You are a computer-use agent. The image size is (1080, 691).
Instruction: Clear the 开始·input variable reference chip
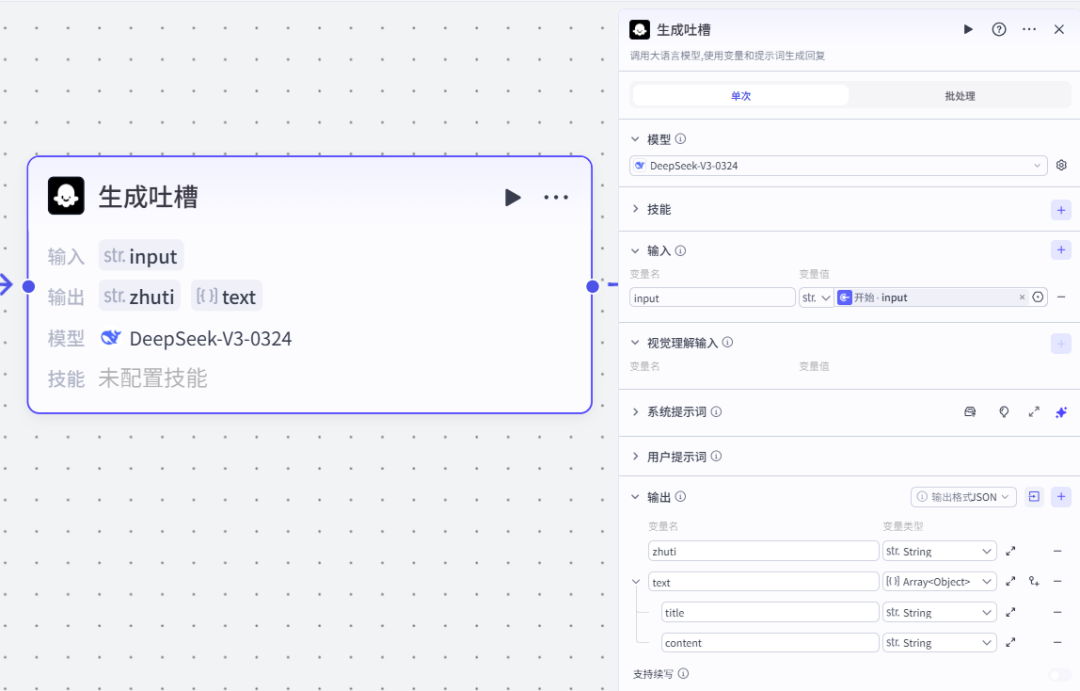[1021, 297]
